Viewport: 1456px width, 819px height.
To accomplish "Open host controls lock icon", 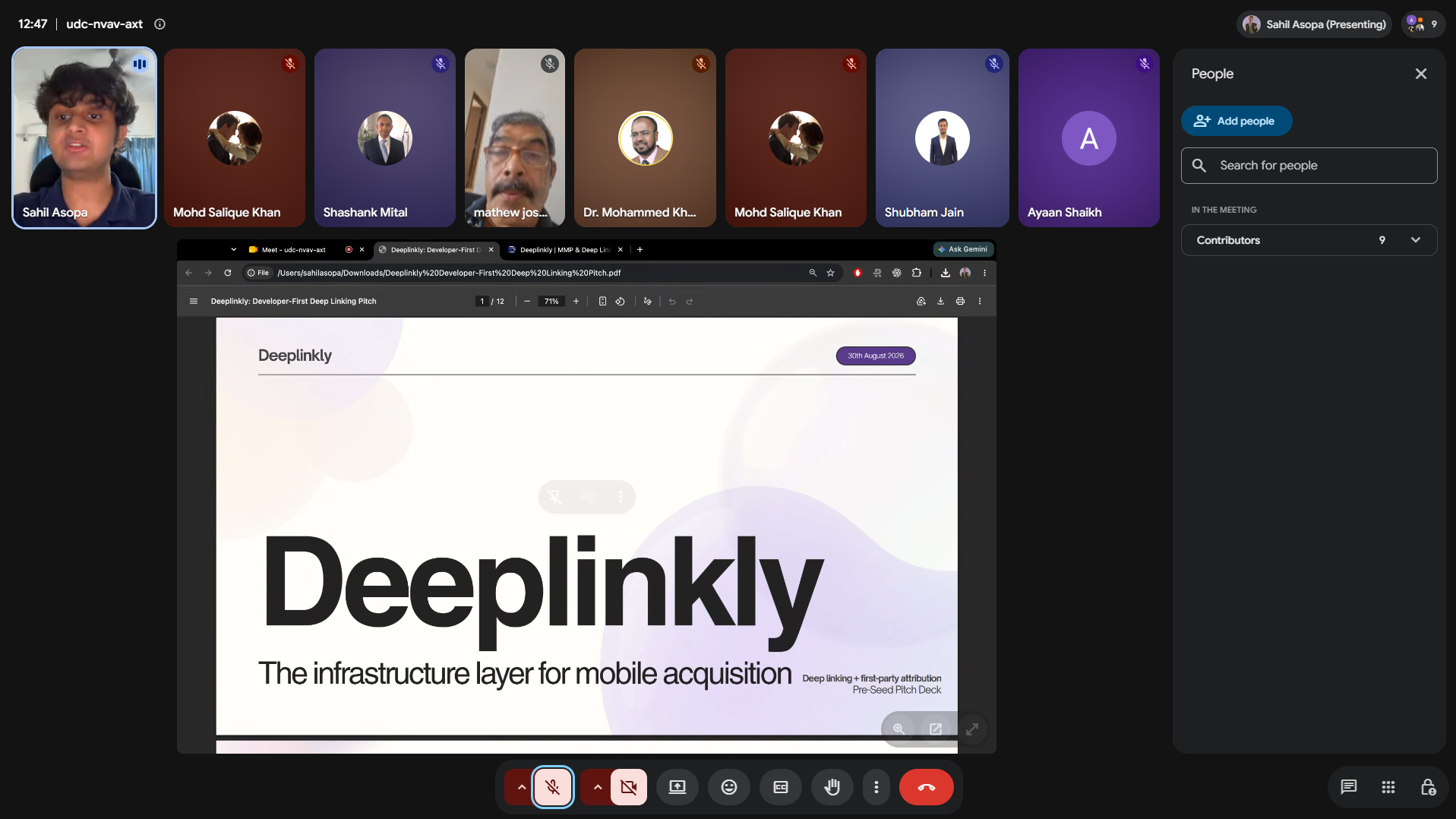I will pyautogui.click(x=1428, y=787).
